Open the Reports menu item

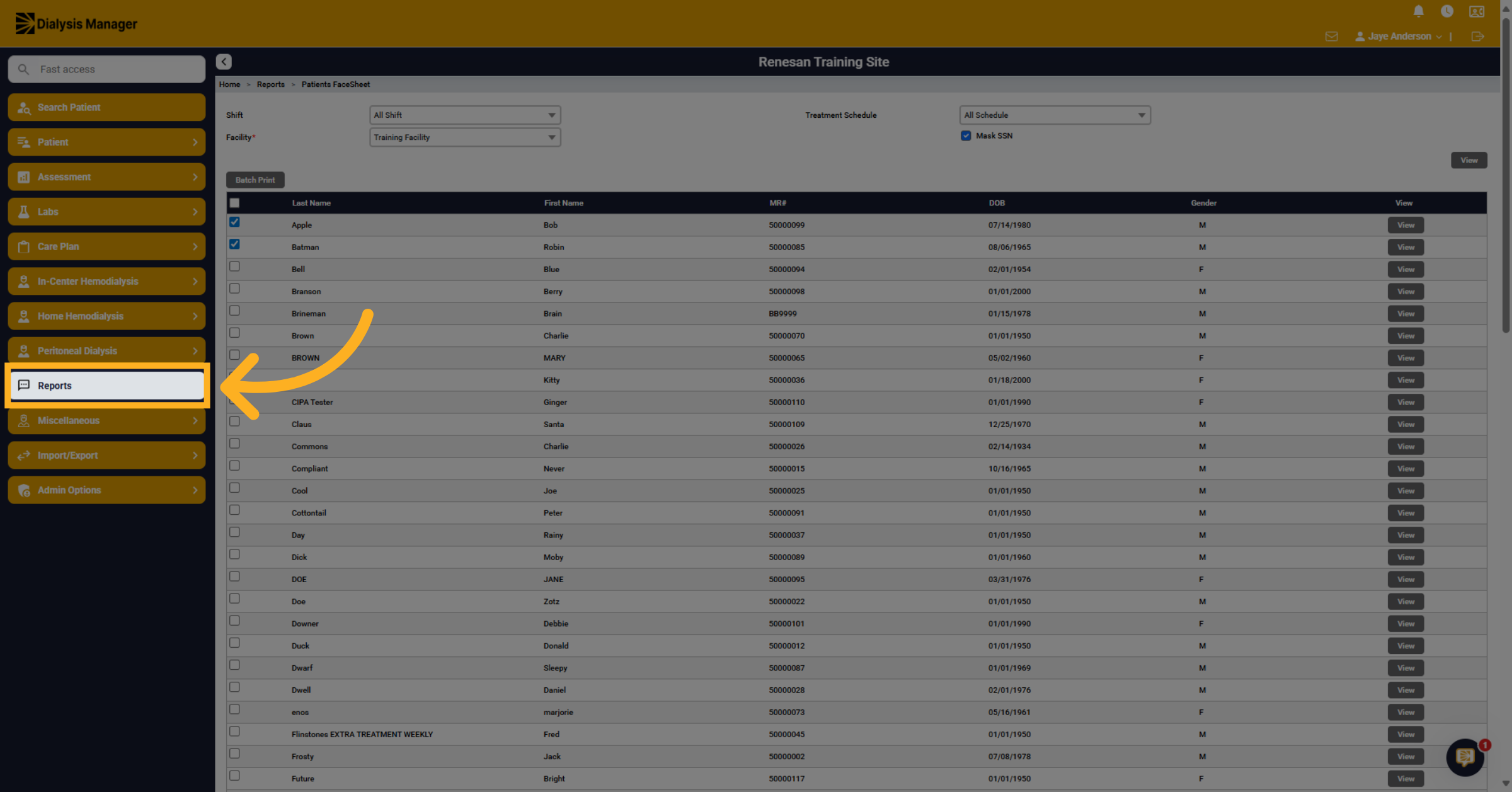pos(106,386)
